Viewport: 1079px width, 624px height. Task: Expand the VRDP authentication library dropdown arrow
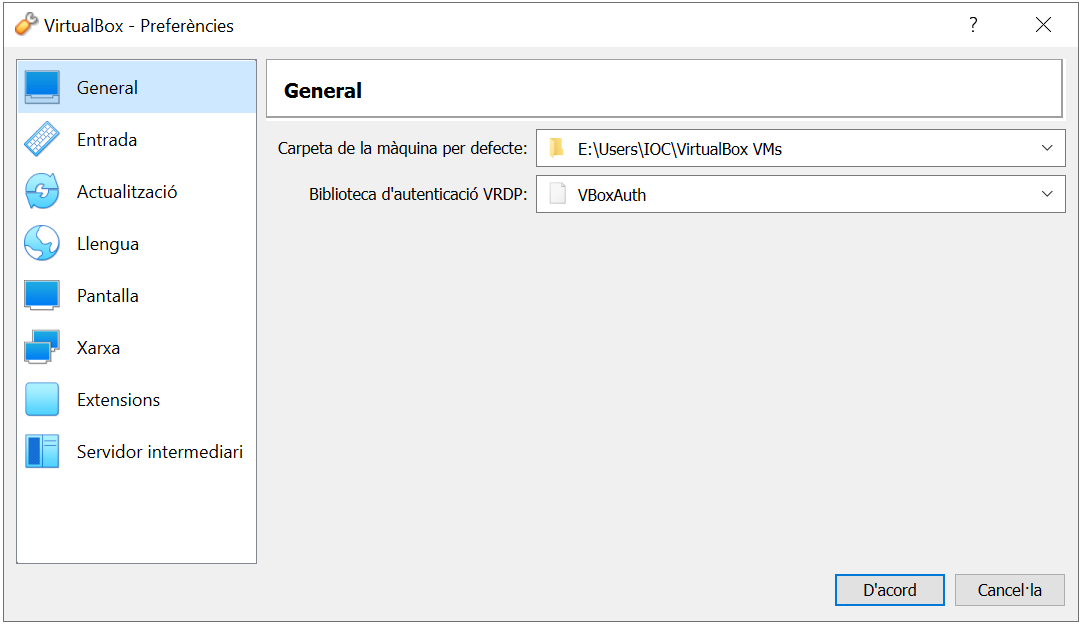[x=1047, y=195]
